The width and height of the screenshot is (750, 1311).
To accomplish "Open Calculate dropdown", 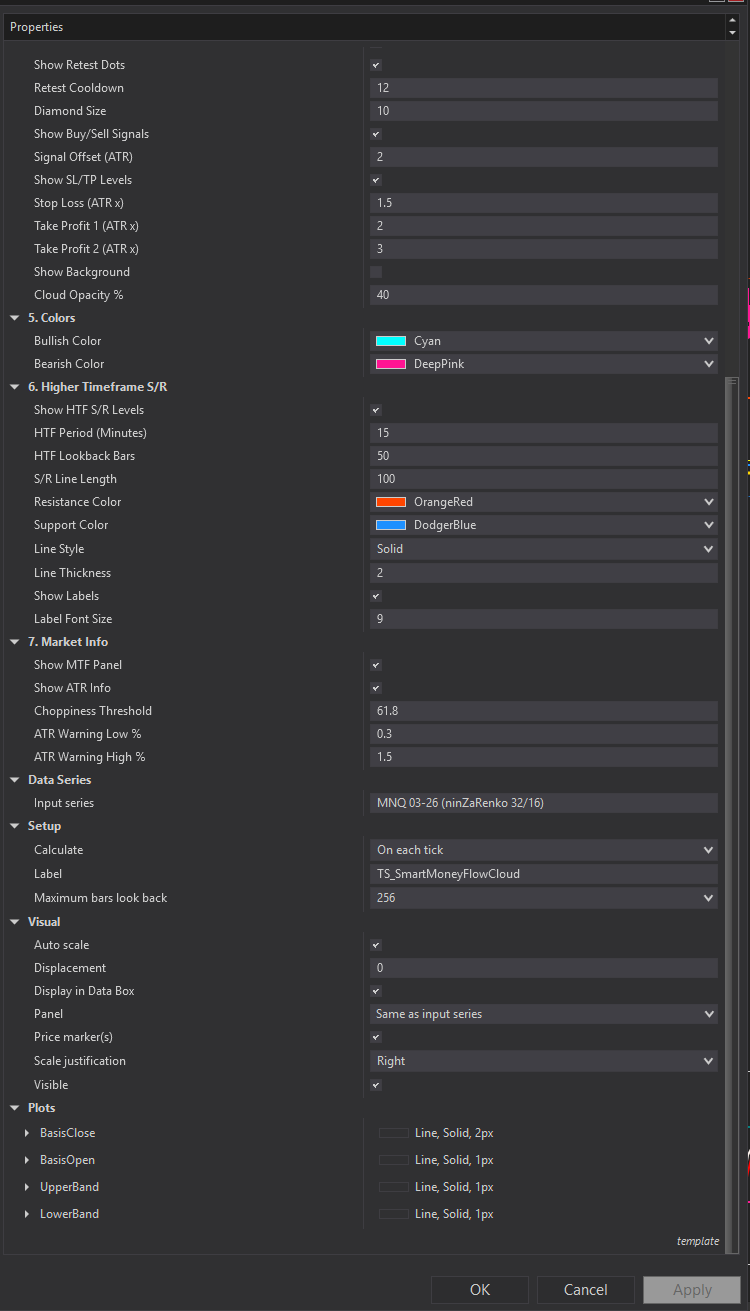I will coord(543,850).
